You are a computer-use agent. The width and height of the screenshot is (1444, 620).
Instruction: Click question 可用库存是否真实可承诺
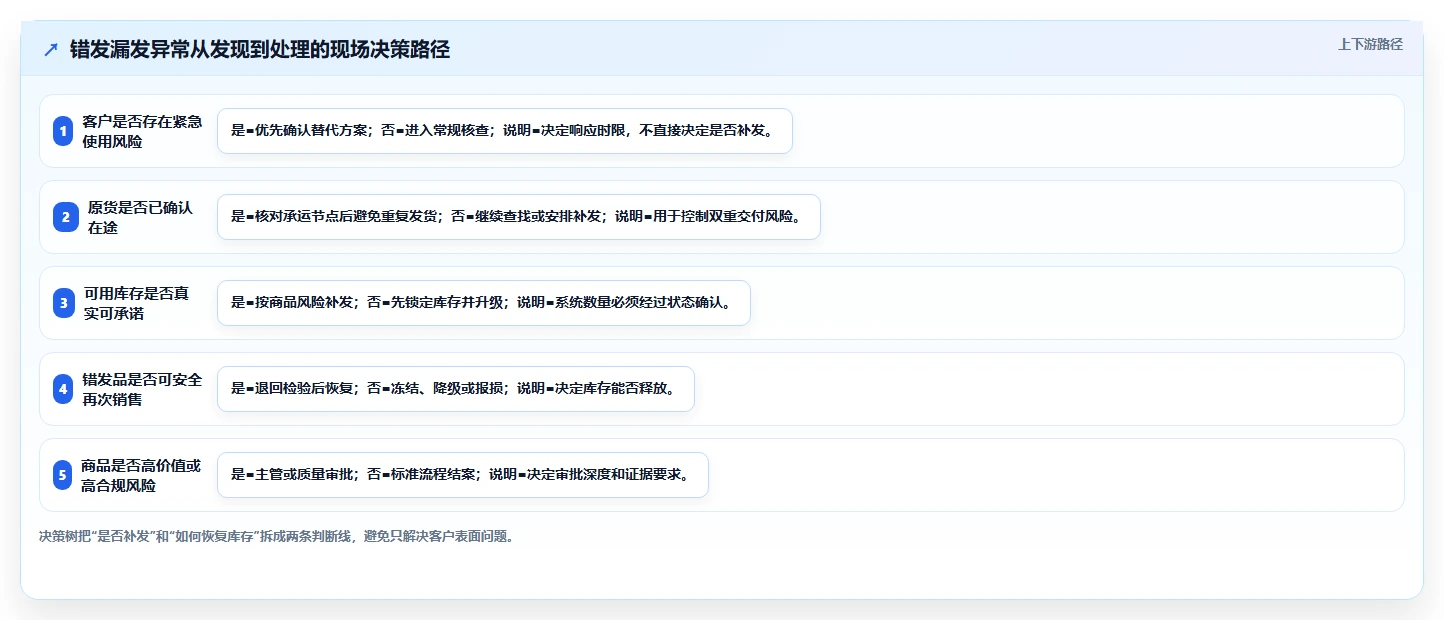(x=136, y=303)
